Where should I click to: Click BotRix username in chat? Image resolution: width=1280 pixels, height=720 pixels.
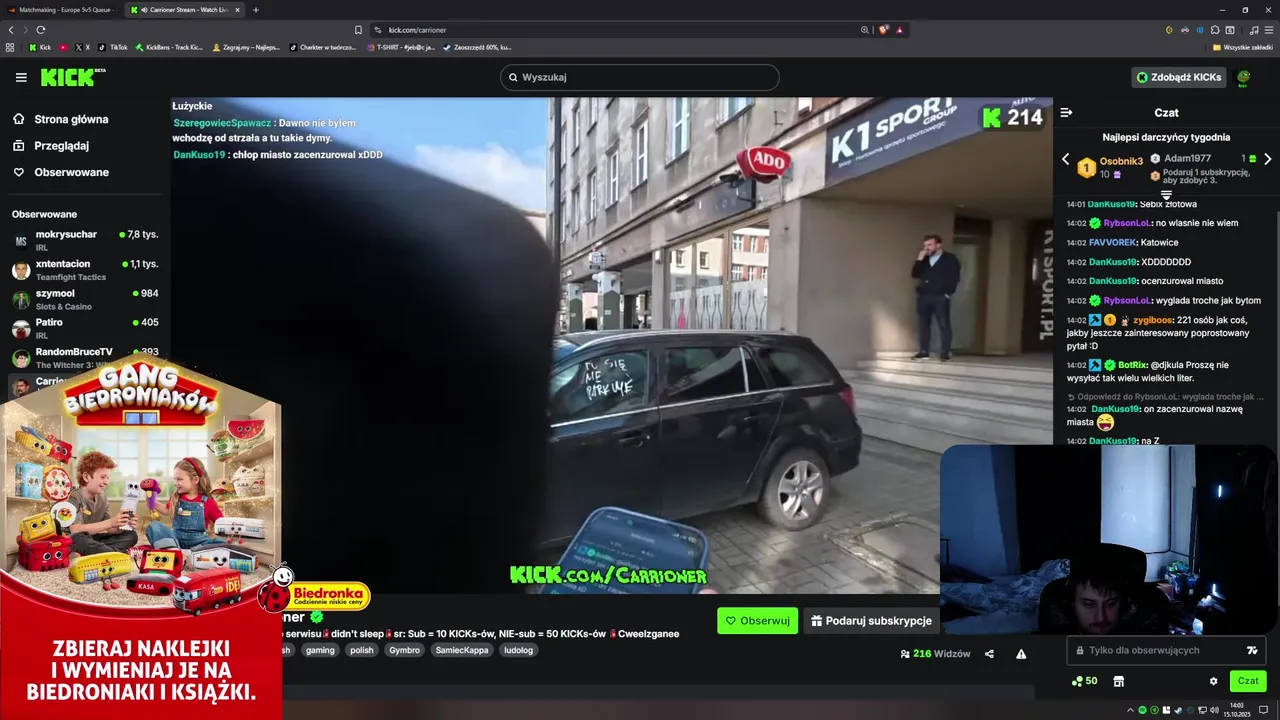tap(1132, 365)
